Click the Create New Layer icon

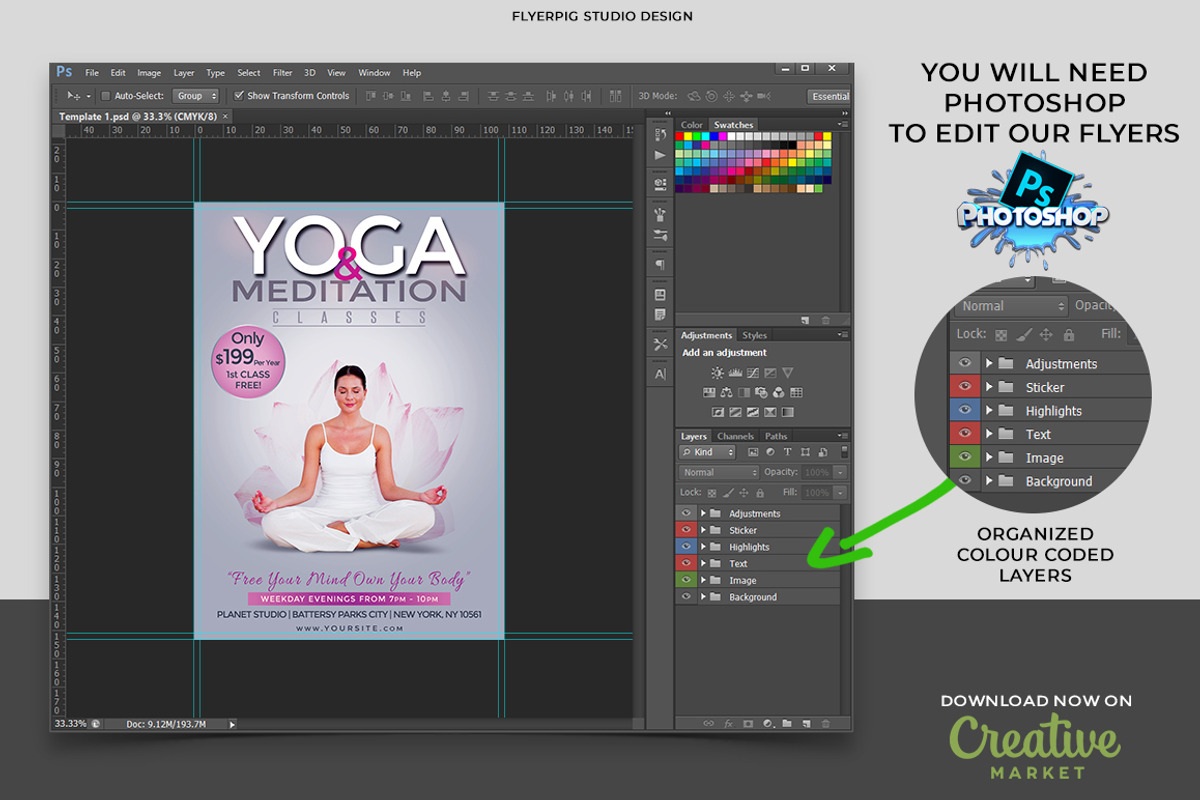pos(806,724)
